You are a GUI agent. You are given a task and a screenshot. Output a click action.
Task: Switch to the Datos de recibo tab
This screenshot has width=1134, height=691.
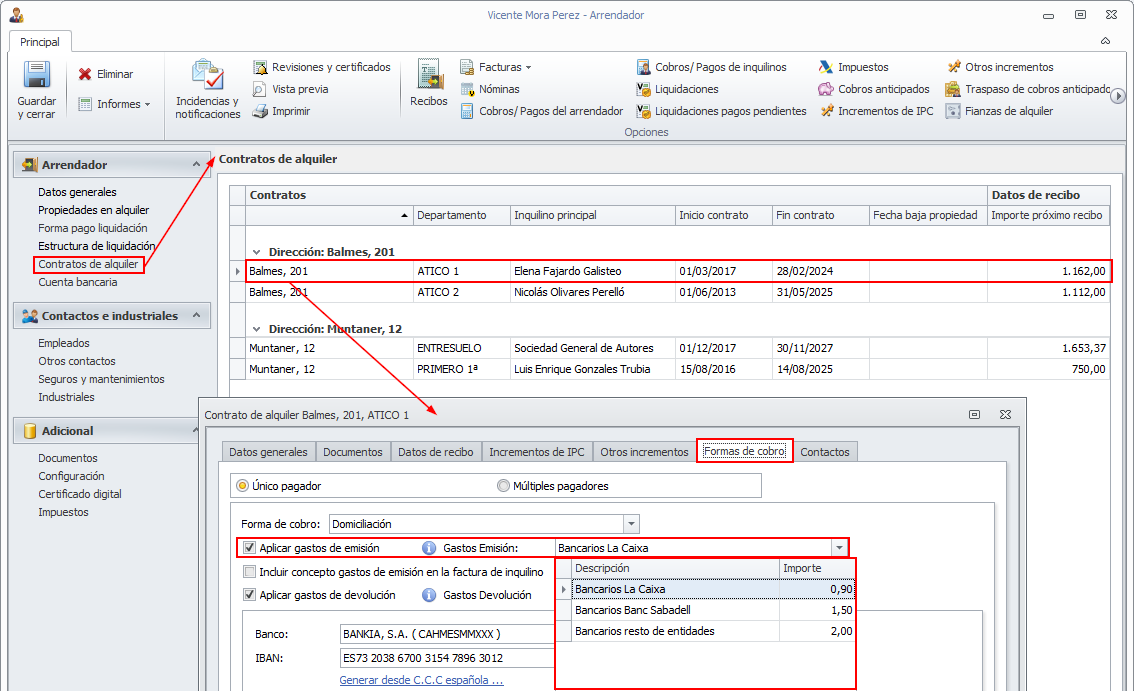pos(435,452)
